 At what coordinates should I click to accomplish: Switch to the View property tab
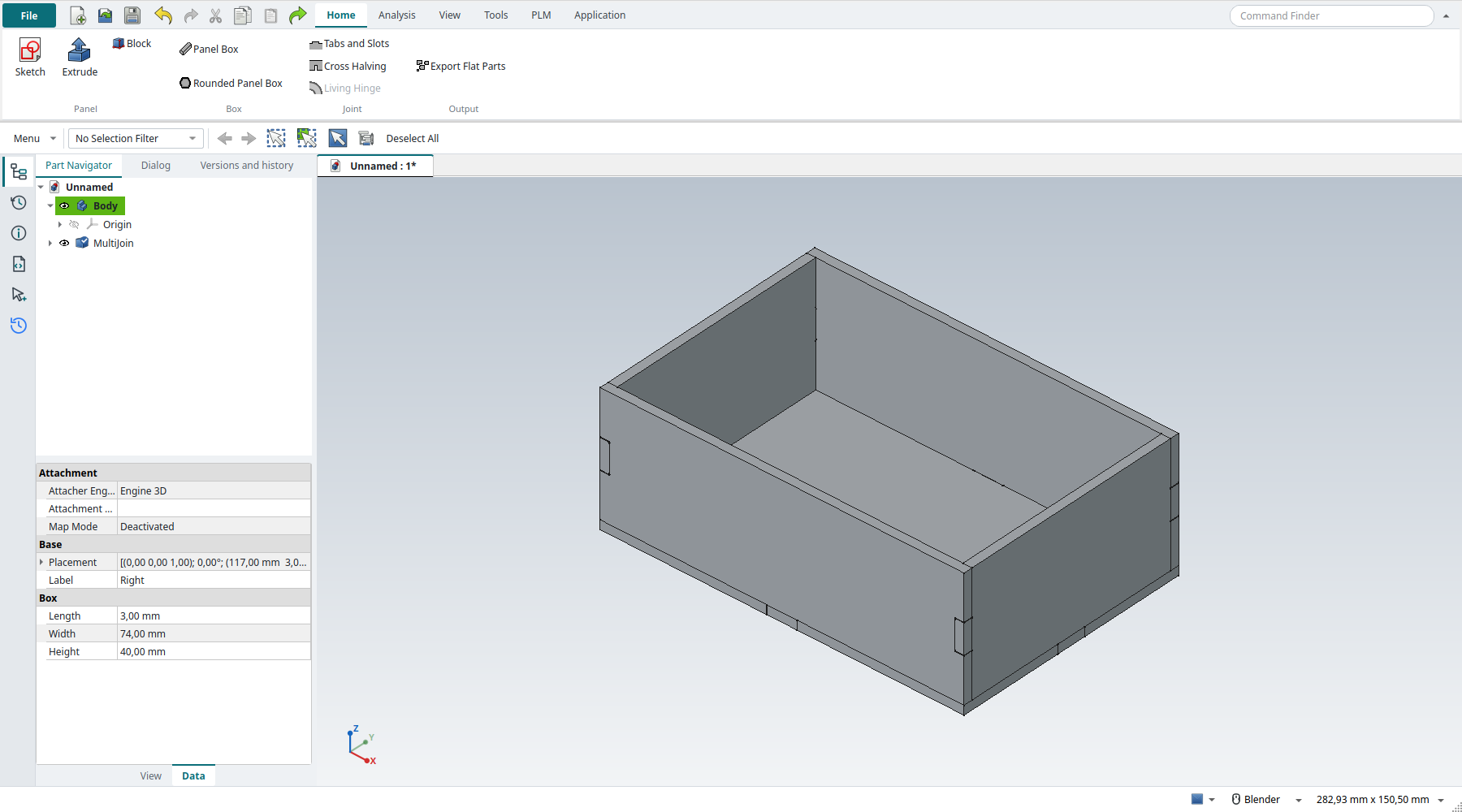click(150, 776)
